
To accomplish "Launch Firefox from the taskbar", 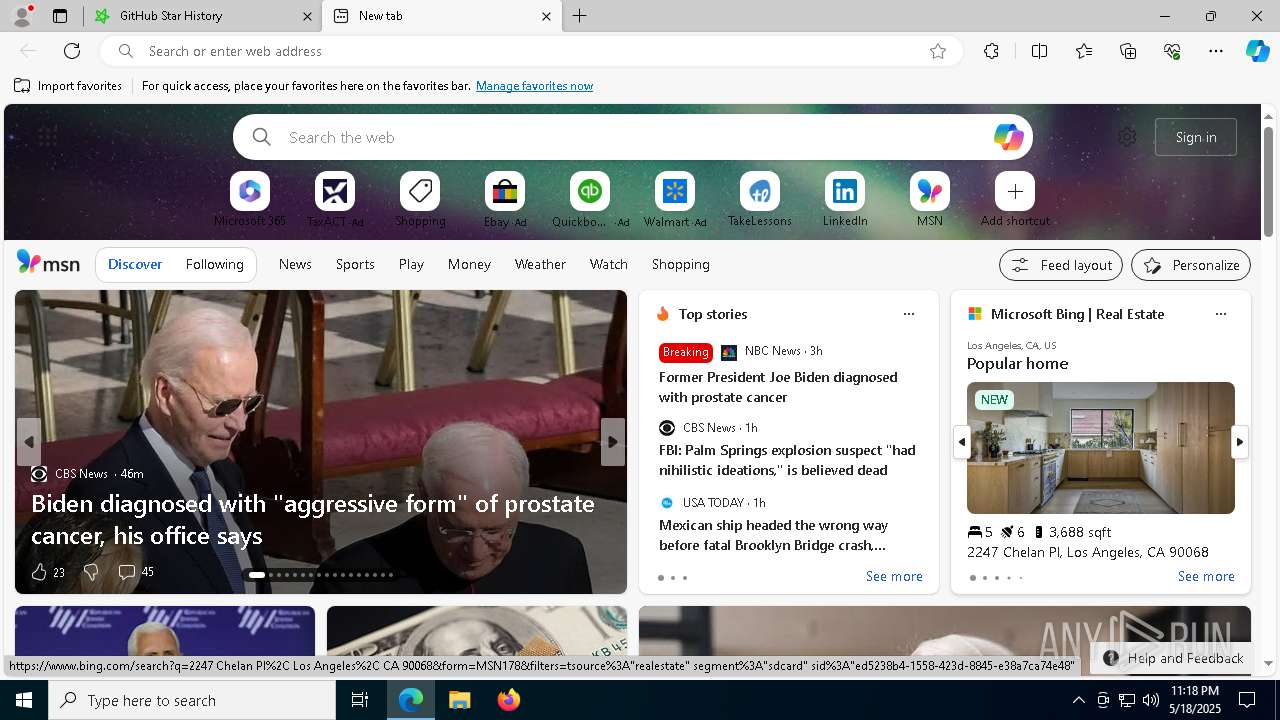I will [x=509, y=700].
